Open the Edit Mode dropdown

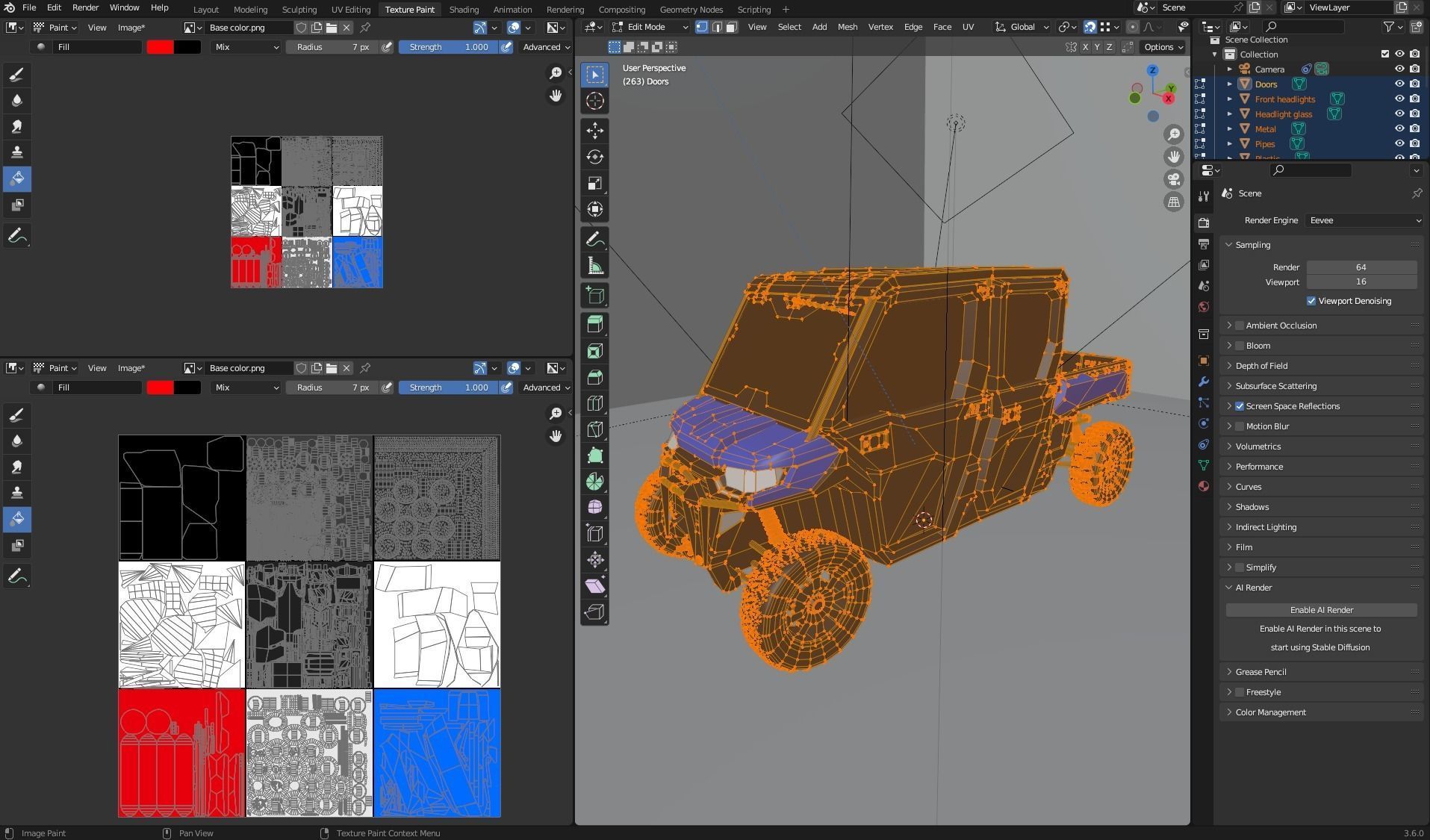[x=650, y=27]
